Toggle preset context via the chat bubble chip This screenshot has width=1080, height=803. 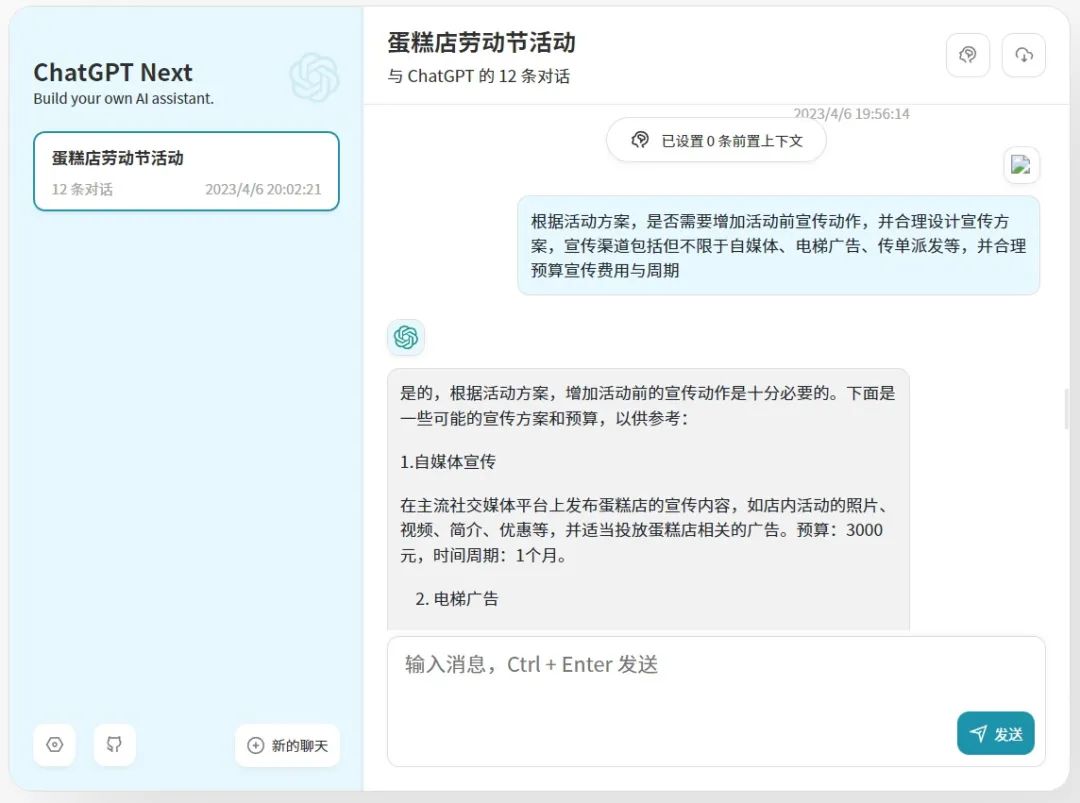coord(640,140)
